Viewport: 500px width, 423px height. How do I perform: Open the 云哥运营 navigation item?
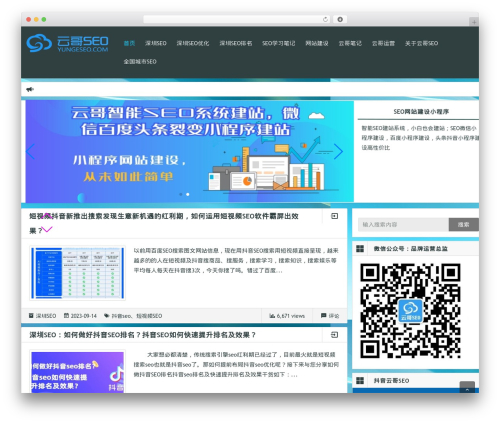[383, 43]
